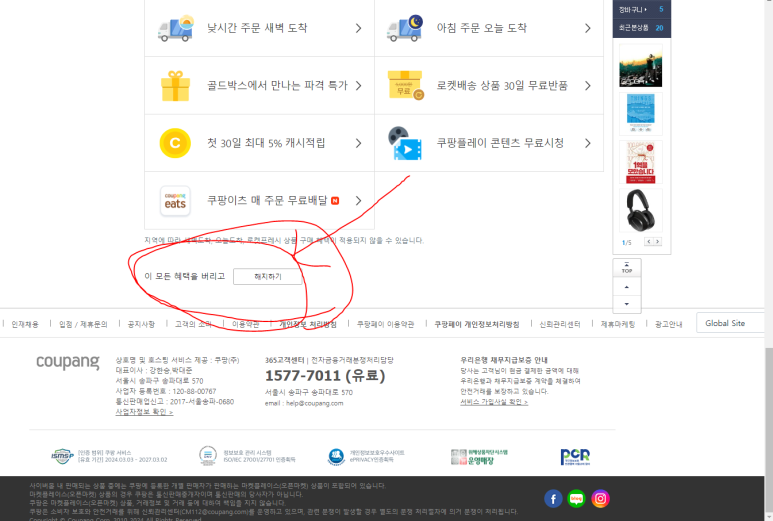Expand 쿠팡이츠 매 주문 무료배달 chevron
The width and height of the screenshot is (773, 521).
click(x=358, y=201)
